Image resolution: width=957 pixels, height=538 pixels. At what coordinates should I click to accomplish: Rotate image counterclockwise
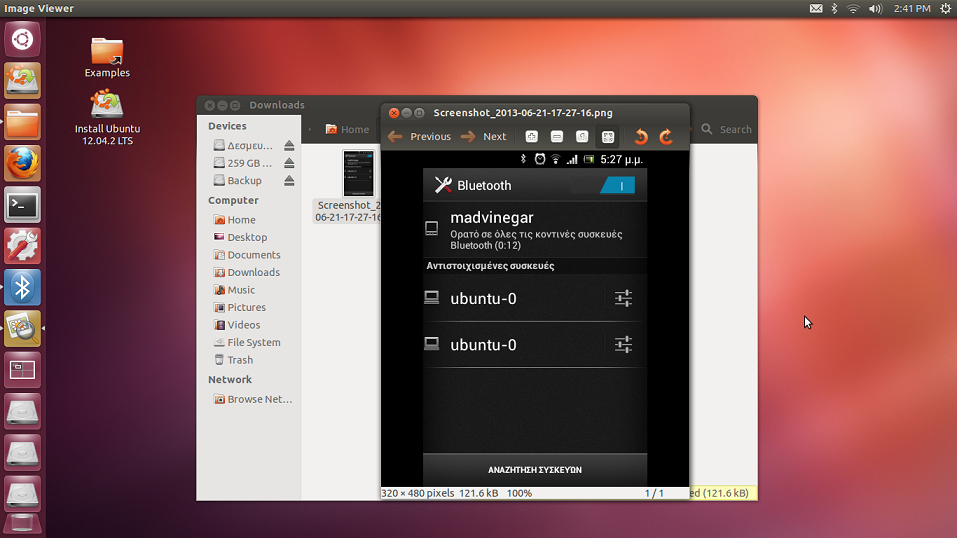click(641, 137)
